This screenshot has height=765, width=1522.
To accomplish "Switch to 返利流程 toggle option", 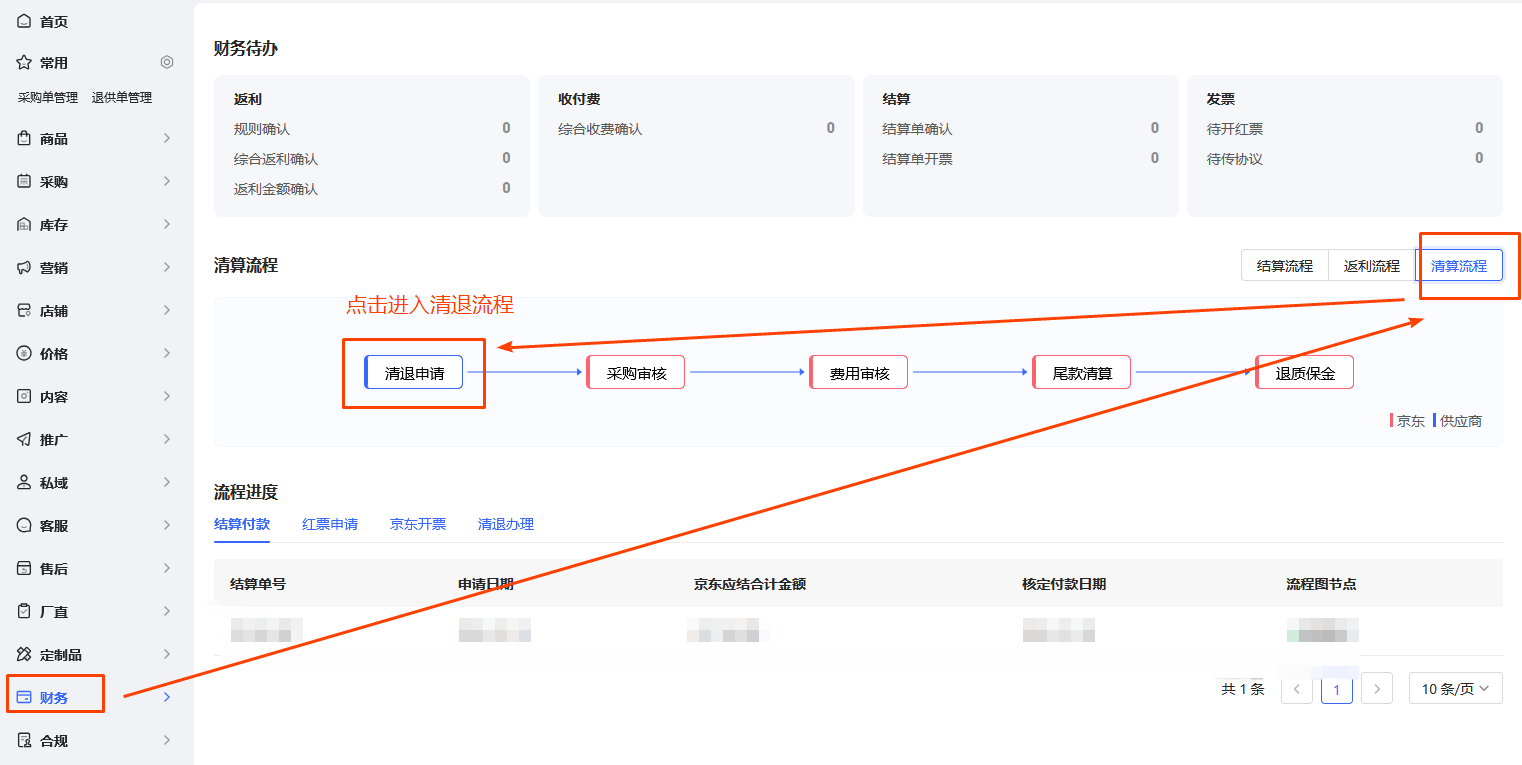I will 1371,266.
